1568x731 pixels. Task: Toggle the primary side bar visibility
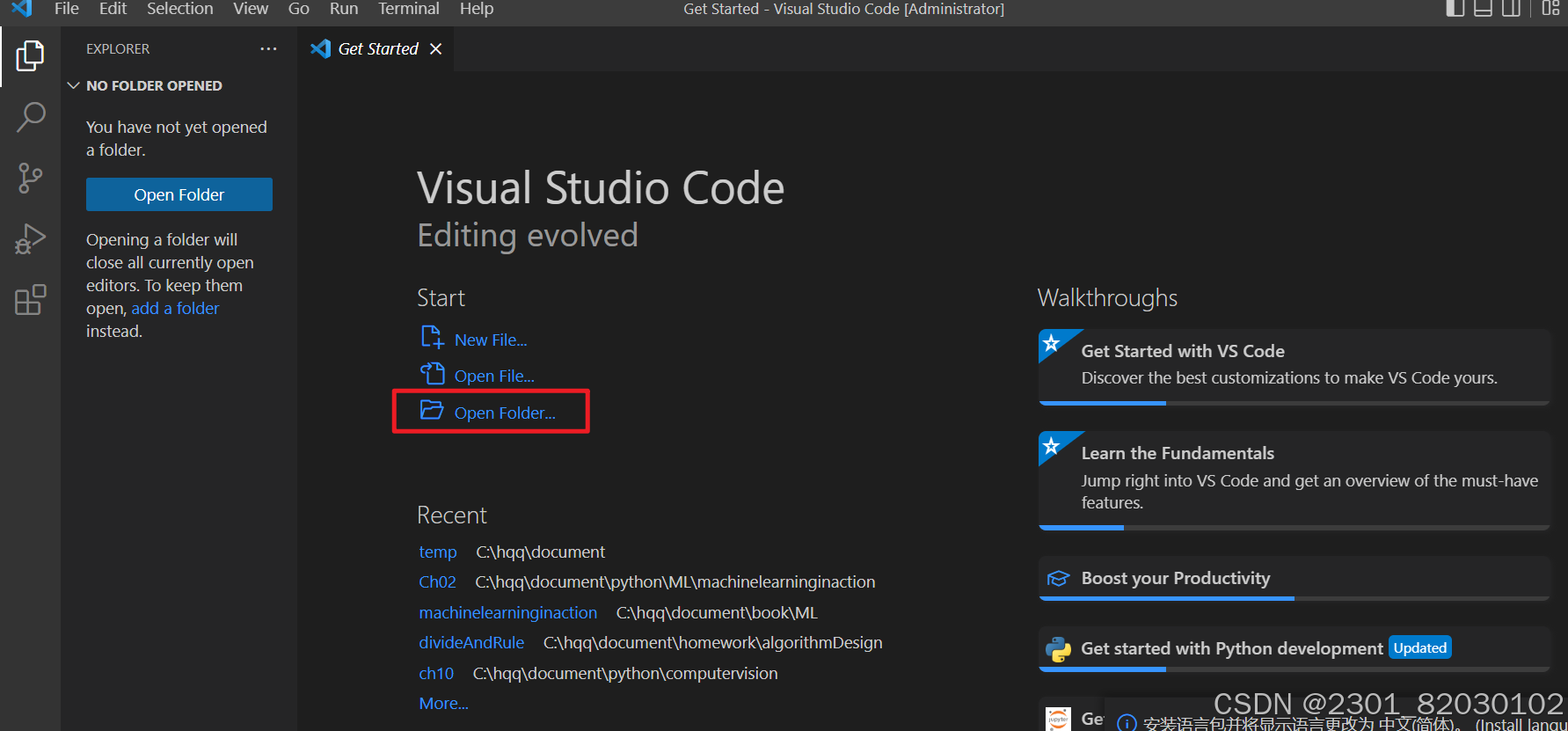coord(1455,9)
